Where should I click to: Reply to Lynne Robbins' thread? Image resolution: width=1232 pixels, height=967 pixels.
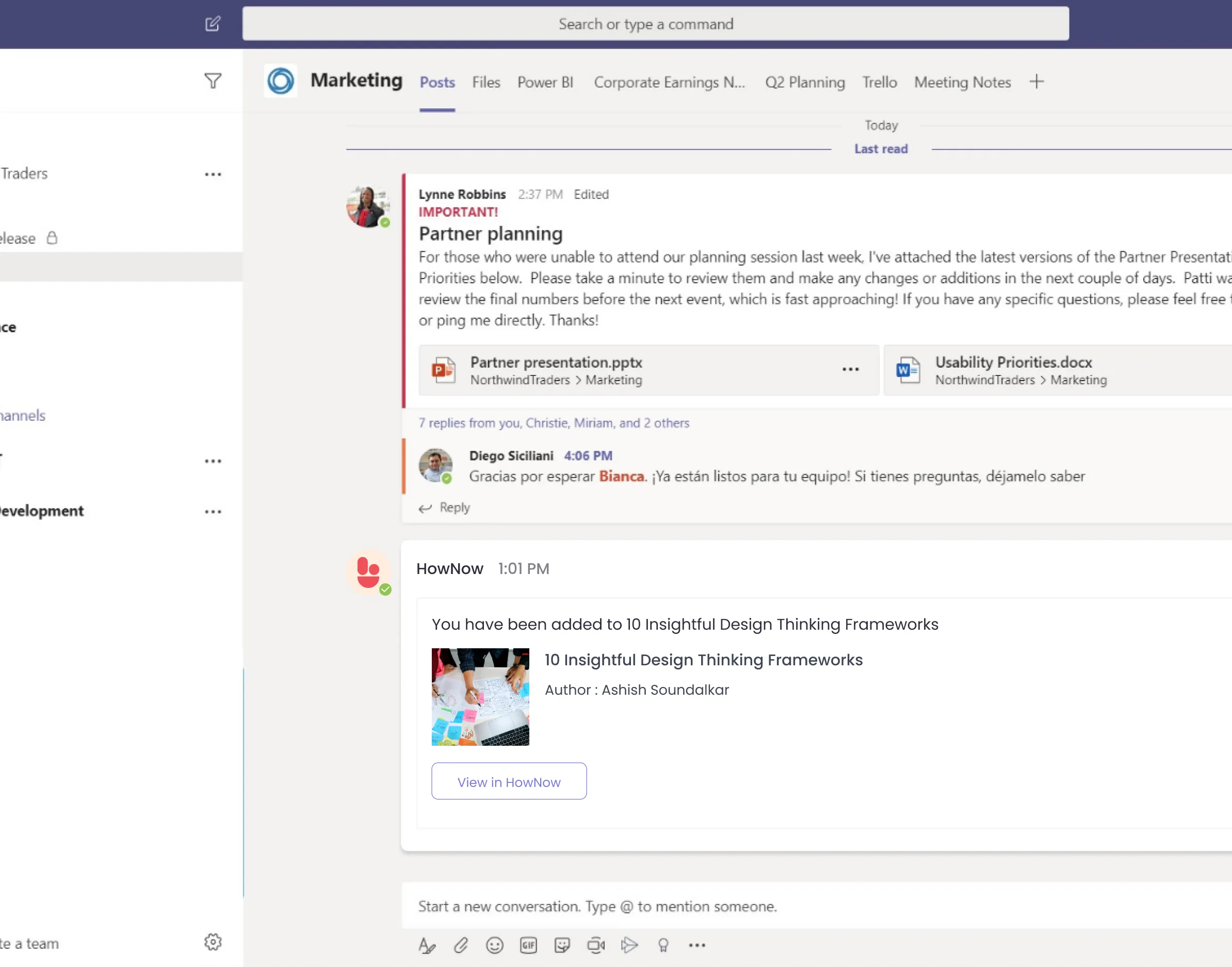click(445, 507)
